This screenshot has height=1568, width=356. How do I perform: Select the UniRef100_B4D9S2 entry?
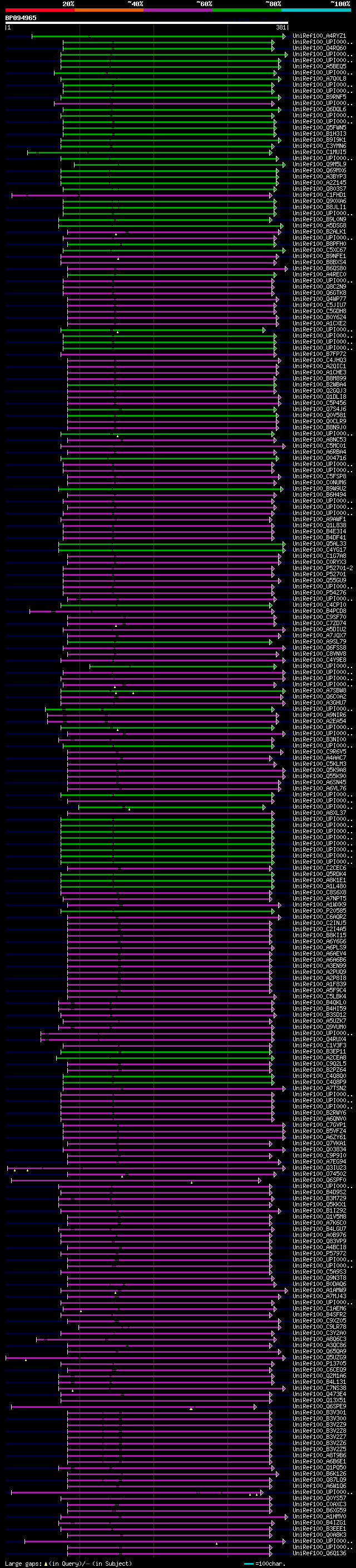point(319,1192)
